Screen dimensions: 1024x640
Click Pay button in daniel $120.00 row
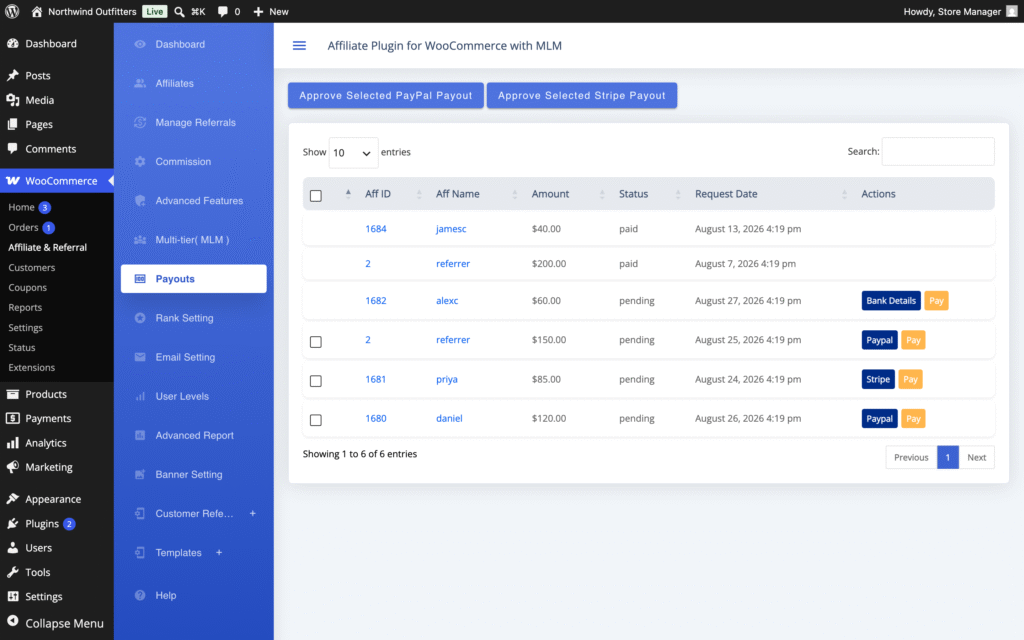[913, 418]
